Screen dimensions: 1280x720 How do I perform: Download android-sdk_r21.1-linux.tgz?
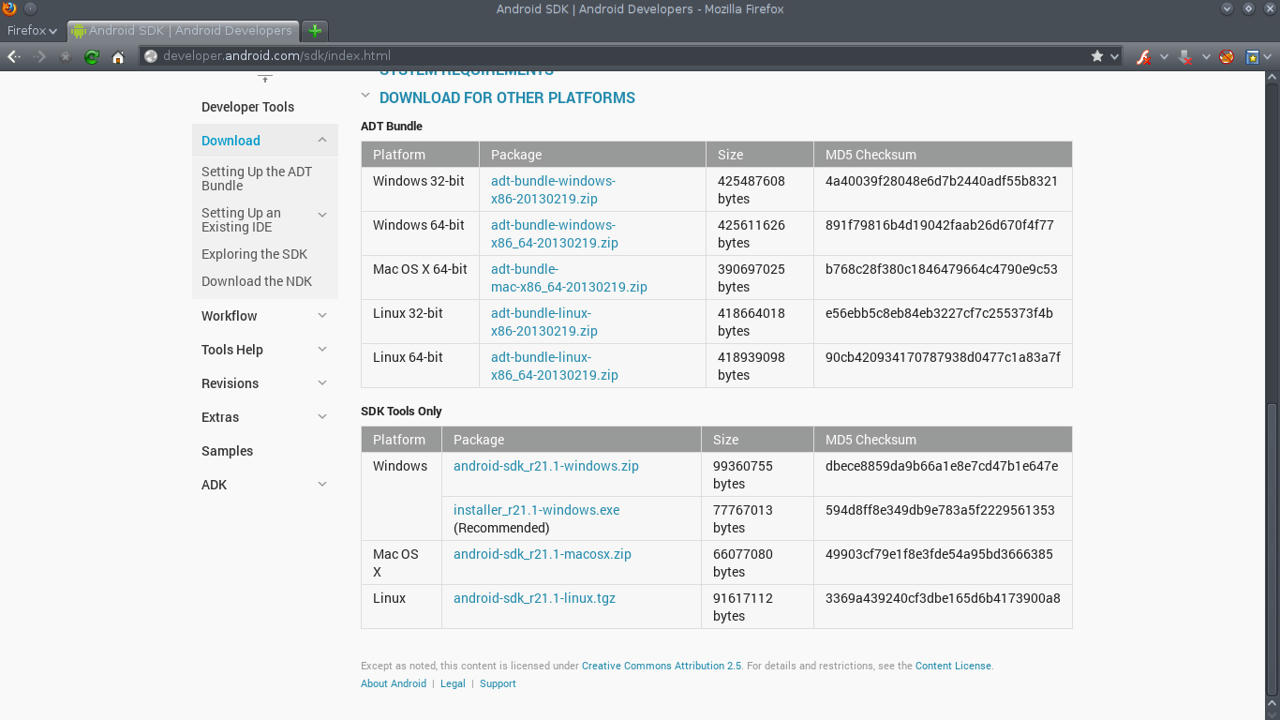tap(534, 598)
